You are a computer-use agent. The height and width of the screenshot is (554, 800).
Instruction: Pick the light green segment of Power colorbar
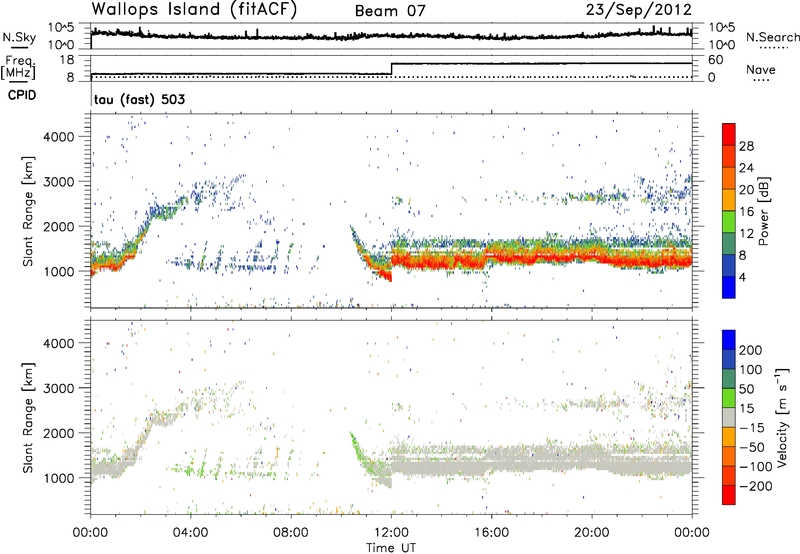coord(729,222)
